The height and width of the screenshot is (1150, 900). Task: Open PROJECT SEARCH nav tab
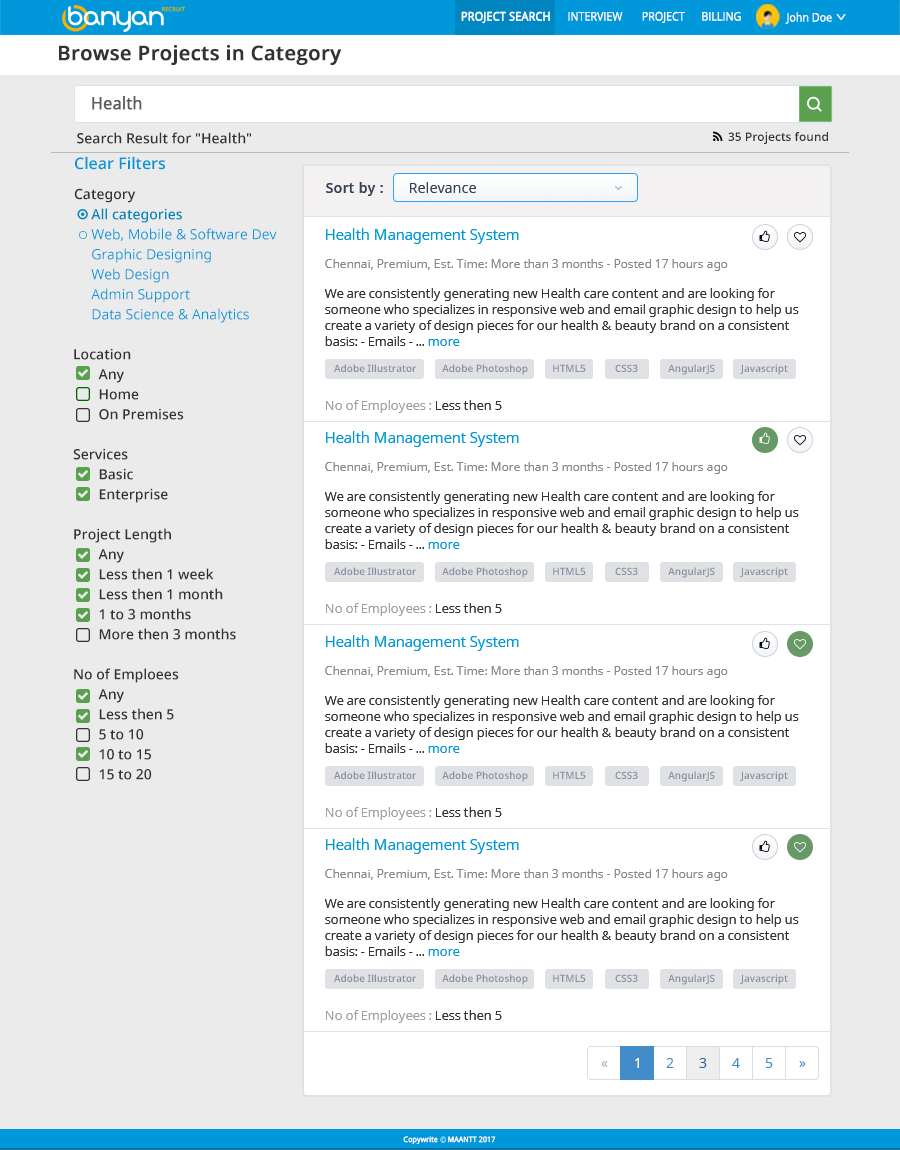pos(505,17)
